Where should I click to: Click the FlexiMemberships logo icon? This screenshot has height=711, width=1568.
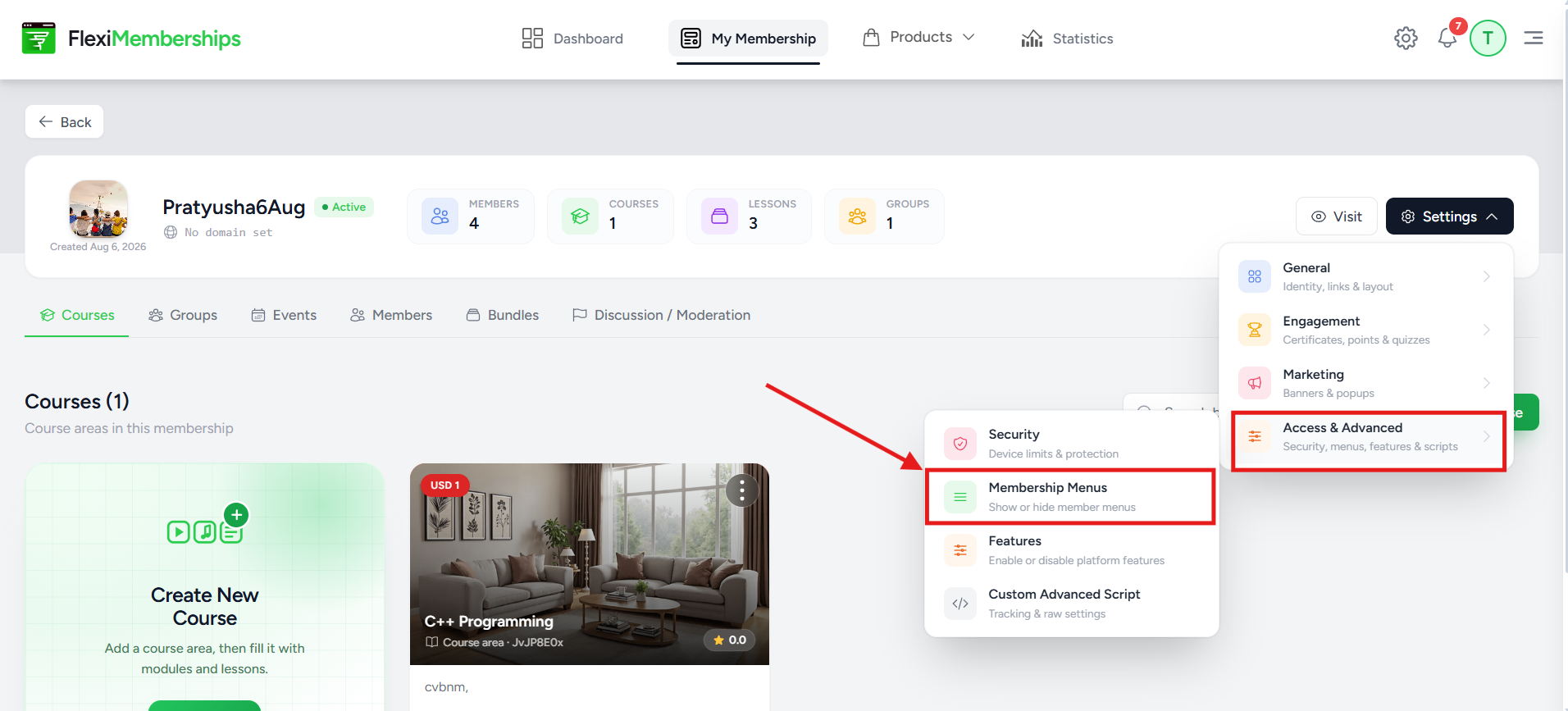pos(39,38)
